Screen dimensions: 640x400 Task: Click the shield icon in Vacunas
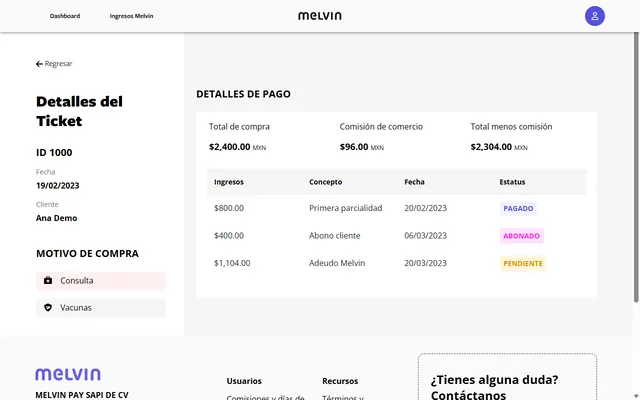tap(48, 307)
